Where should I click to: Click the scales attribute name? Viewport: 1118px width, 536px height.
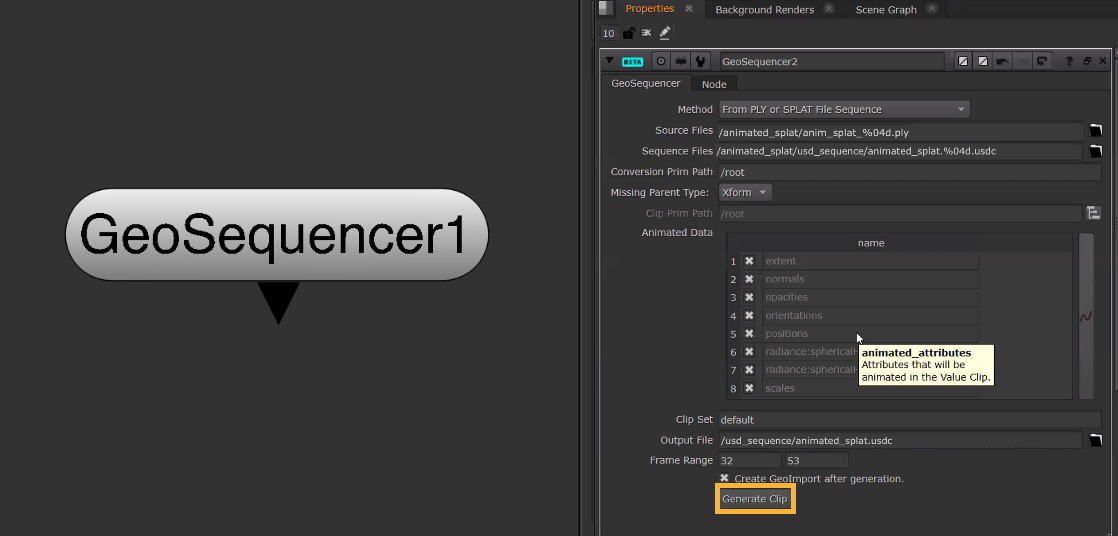pos(779,388)
